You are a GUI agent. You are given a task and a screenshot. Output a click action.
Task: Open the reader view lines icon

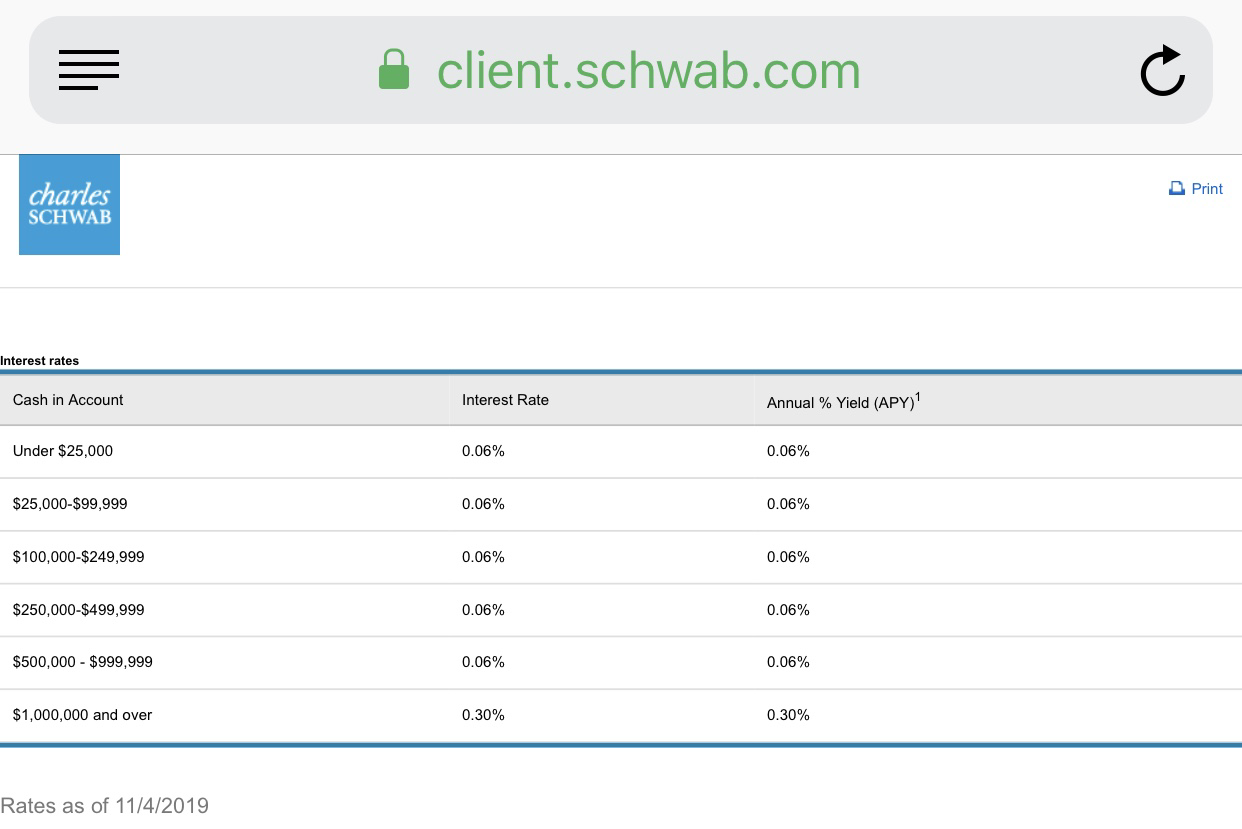tap(88, 70)
